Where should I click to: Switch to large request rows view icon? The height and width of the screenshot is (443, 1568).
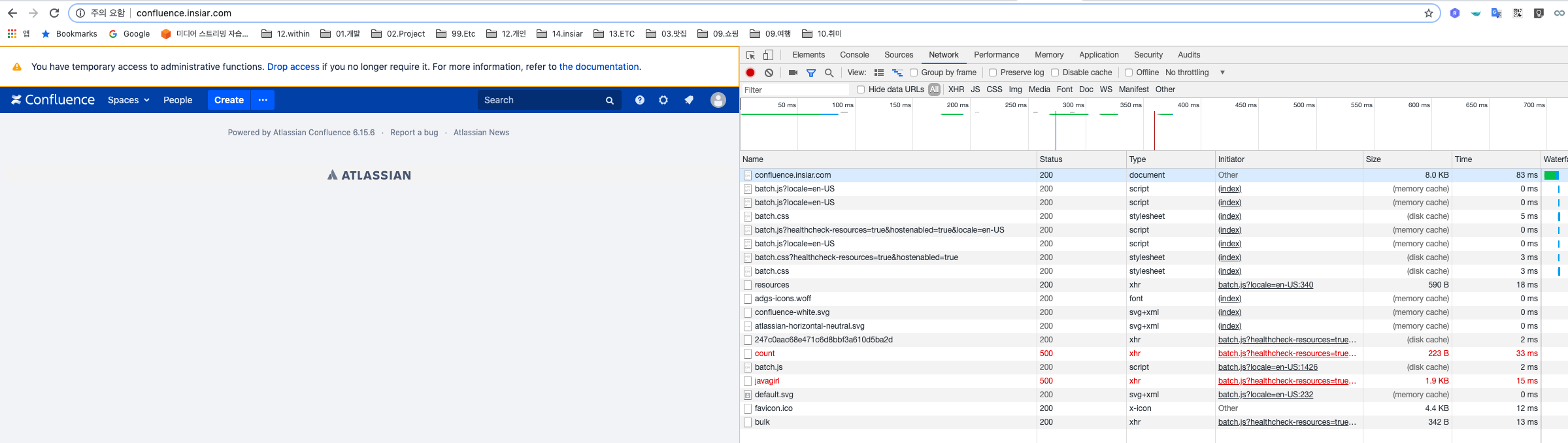click(x=879, y=73)
